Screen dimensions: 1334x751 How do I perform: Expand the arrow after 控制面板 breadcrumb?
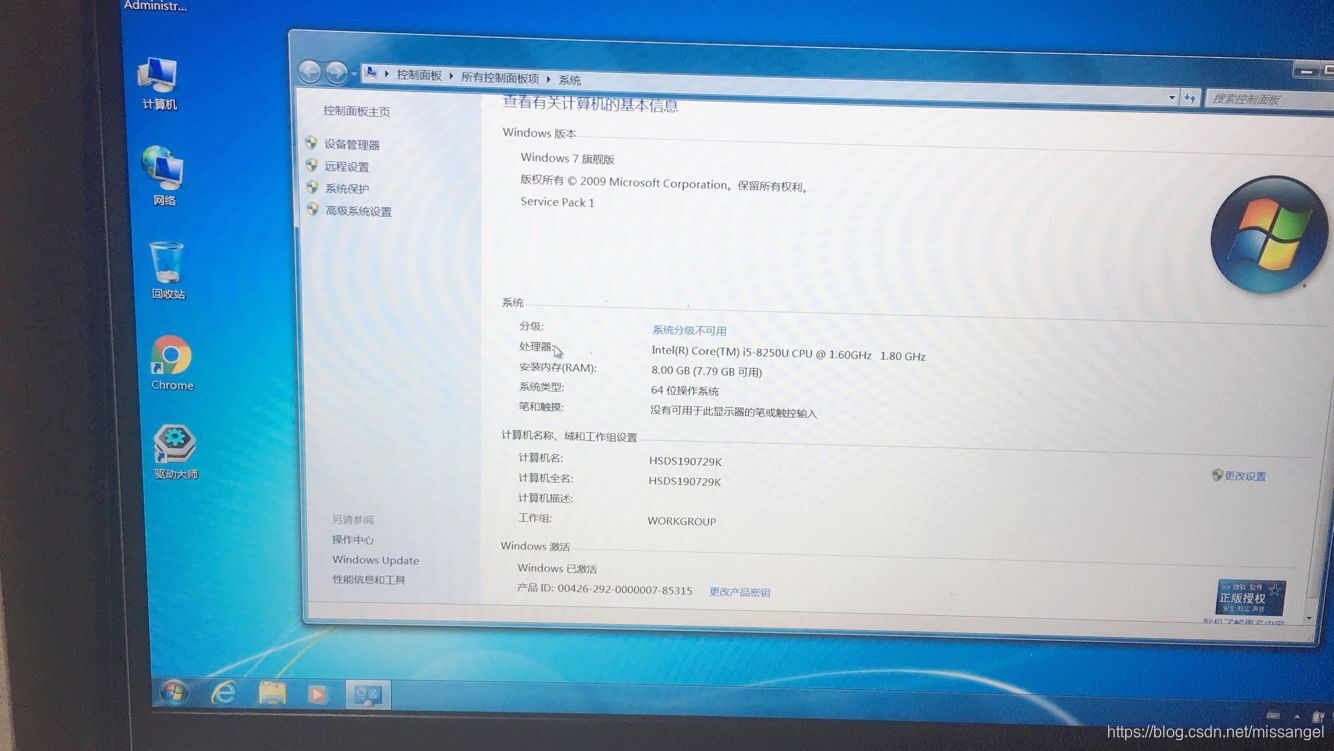[451, 76]
